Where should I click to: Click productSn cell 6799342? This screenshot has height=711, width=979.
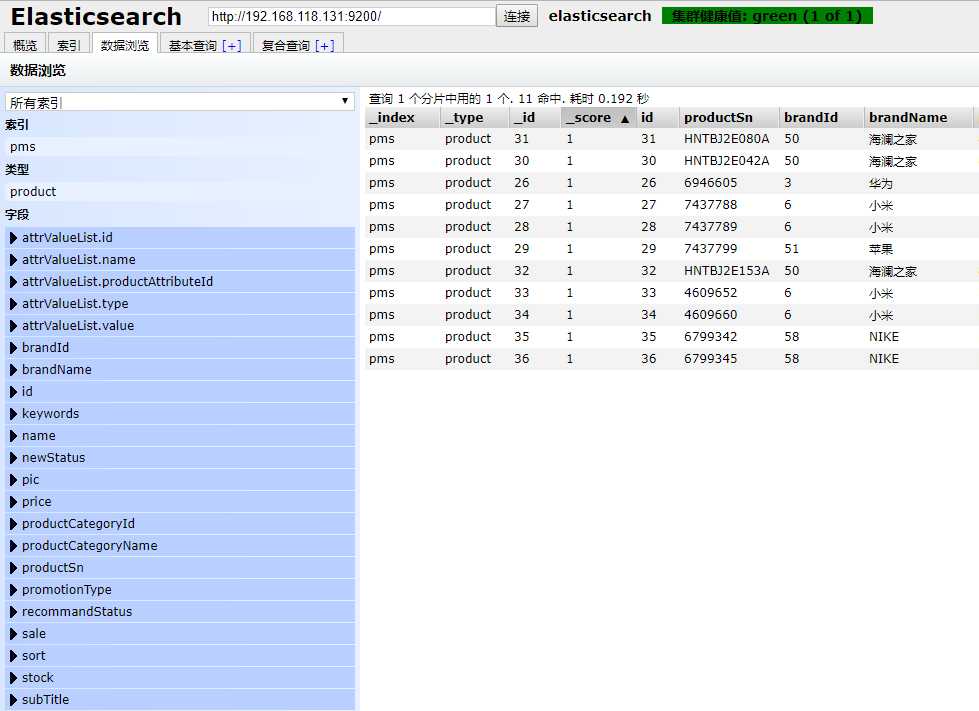point(711,336)
